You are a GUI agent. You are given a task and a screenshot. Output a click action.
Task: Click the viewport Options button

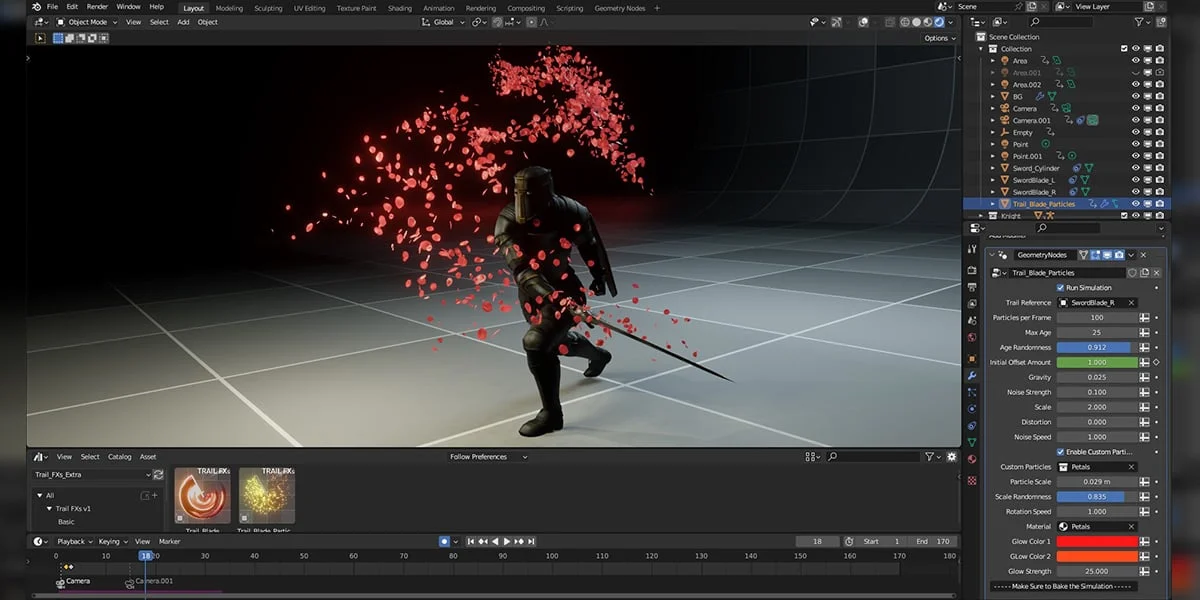[x=939, y=38]
